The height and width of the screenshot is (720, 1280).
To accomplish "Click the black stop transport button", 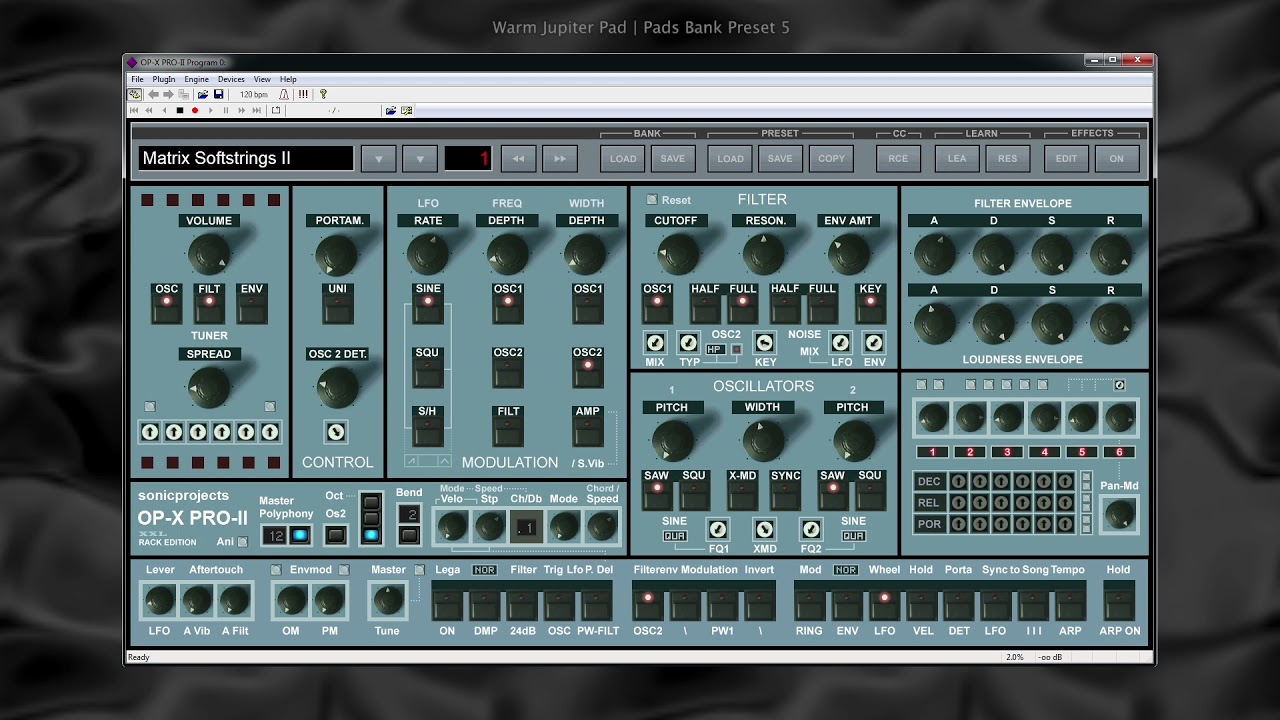I will tap(180, 110).
